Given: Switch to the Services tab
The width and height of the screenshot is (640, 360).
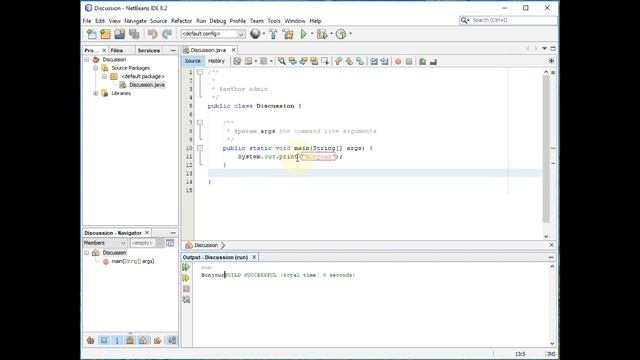Looking at the screenshot, I should 149,50.
